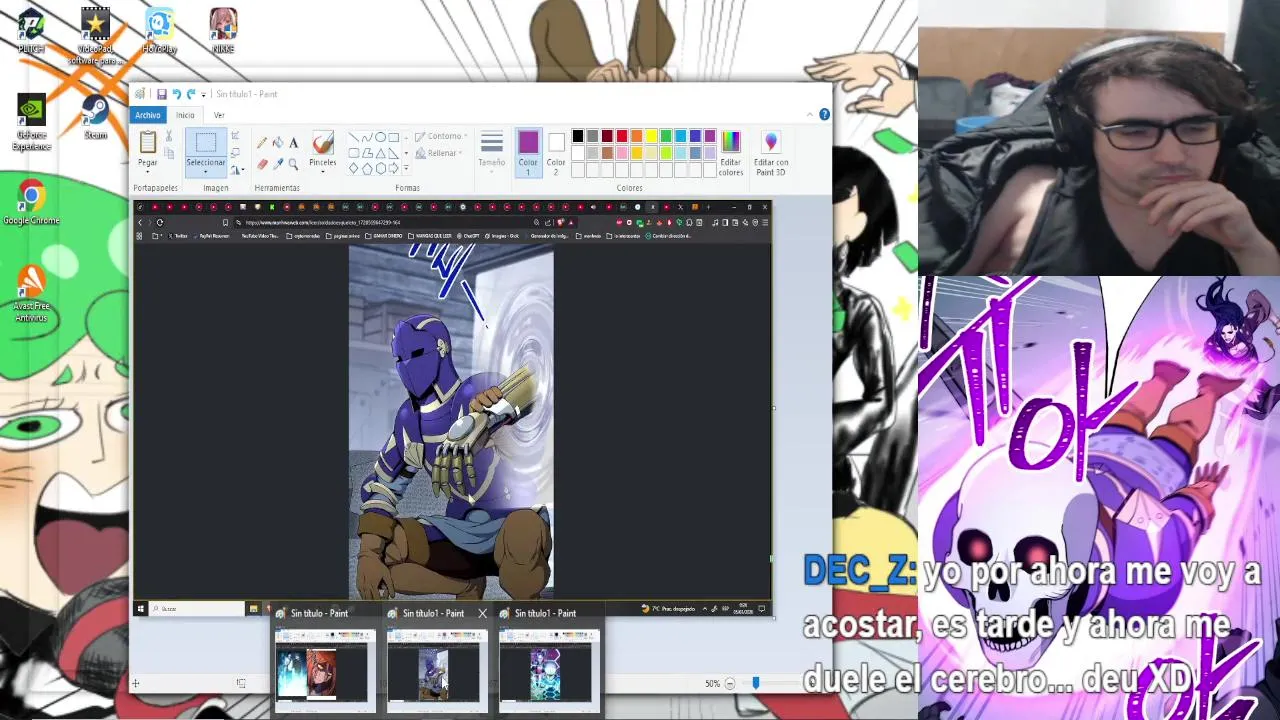This screenshot has width=1280, height=720.
Task: Click the Save icon in Paint's quick access bar
Action: 161,94
